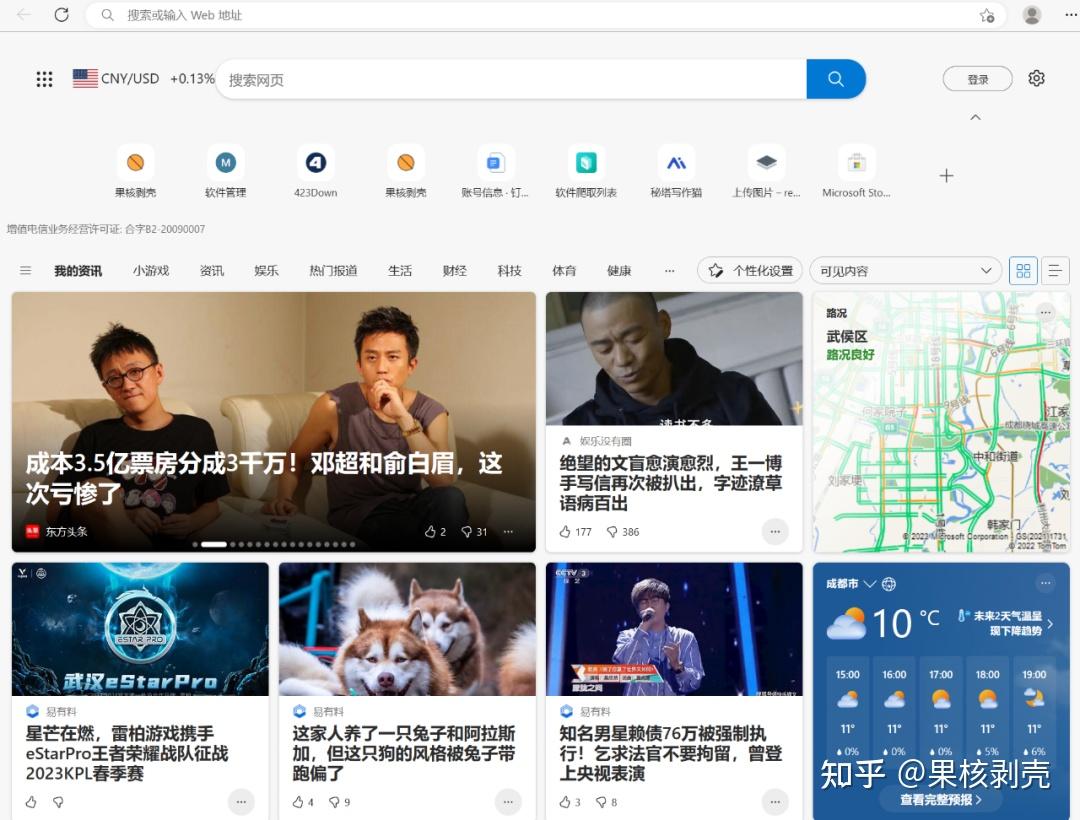Open the app launcher grid icon

click(44, 78)
